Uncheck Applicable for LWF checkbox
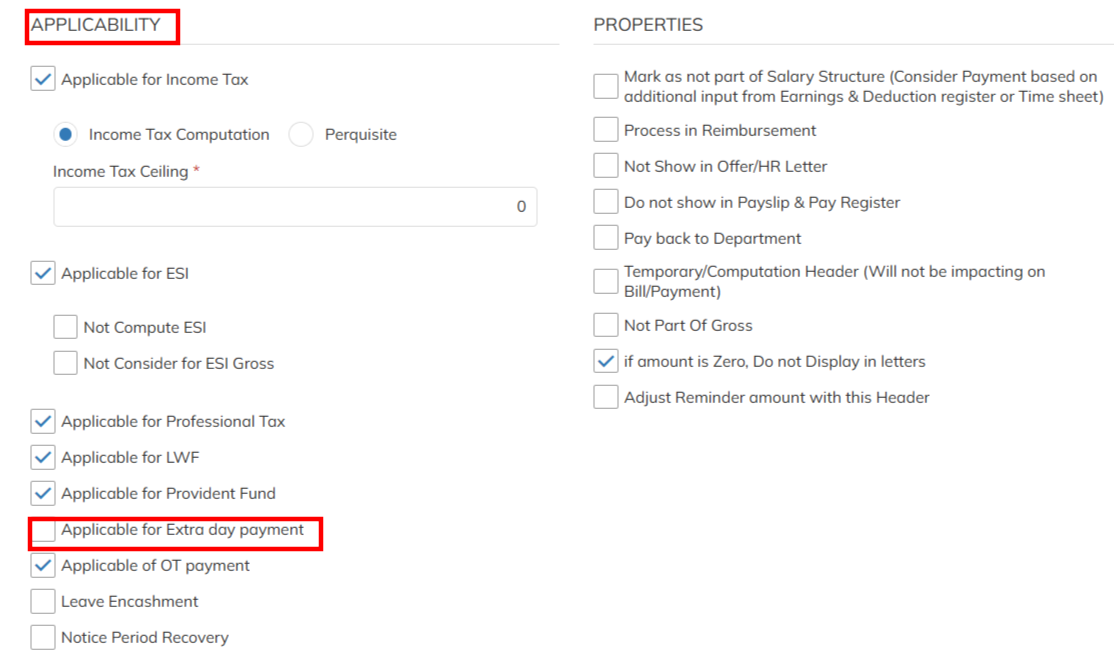Image resolution: width=1114 pixels, height=661 pixels. [x=43, y=458]
